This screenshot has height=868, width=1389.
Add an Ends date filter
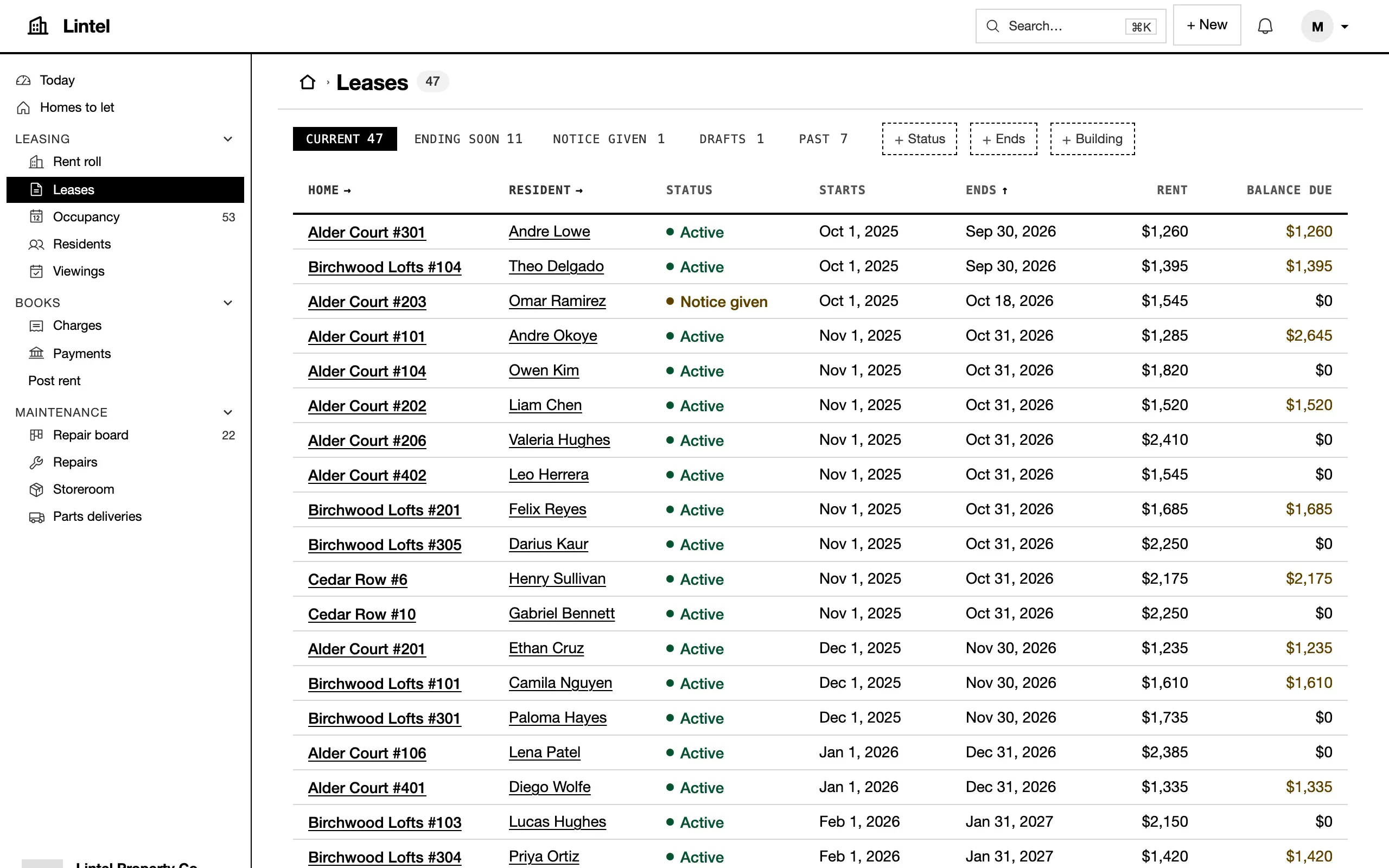pyautogui.click(x=1003, y=139)
